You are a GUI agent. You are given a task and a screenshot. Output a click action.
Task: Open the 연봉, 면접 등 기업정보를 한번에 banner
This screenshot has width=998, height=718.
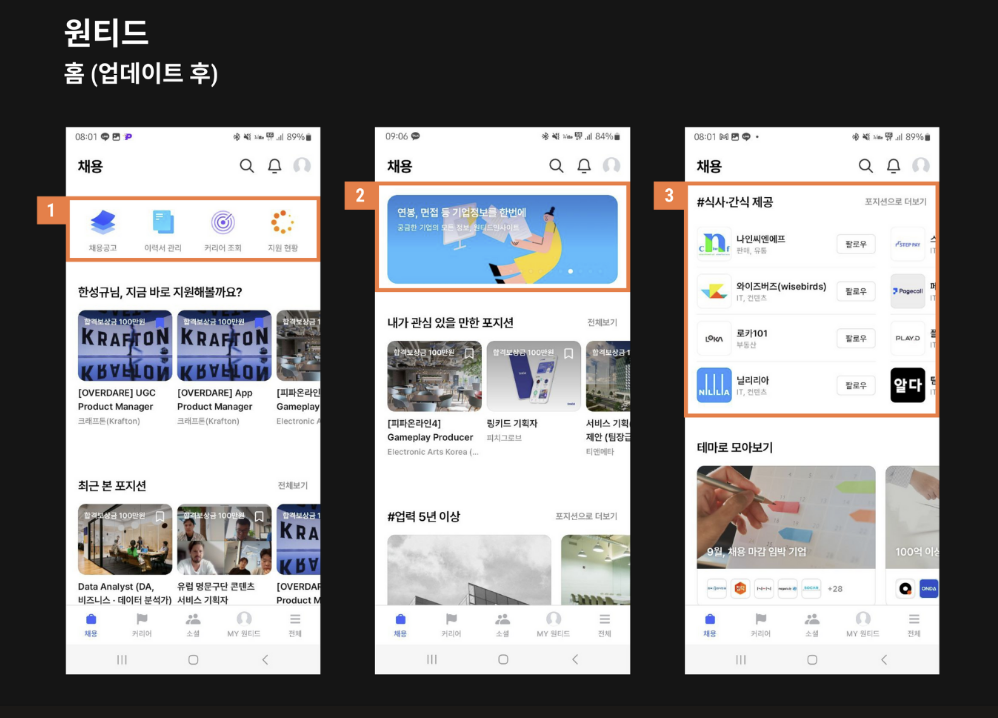502,239
